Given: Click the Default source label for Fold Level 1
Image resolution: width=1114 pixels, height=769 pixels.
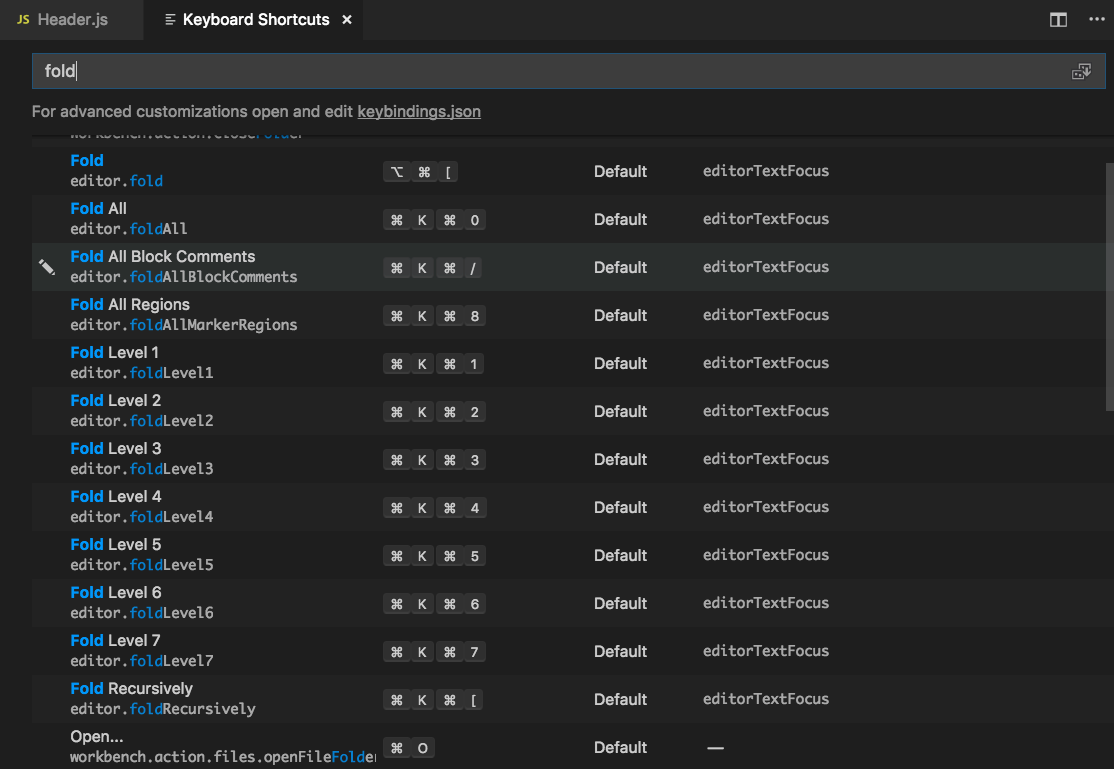Looking at the screenshot, I should pyautogui.click(x=620, y=362).
